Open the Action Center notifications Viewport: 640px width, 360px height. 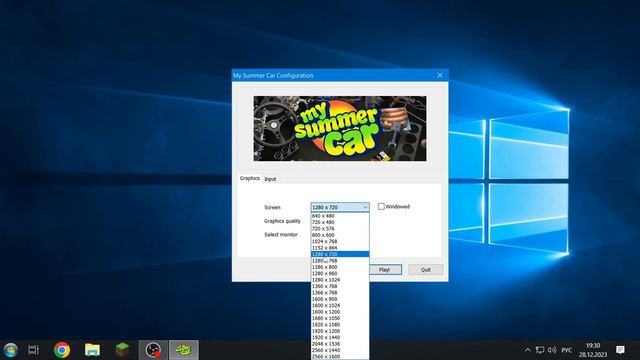tap(620, 350)
